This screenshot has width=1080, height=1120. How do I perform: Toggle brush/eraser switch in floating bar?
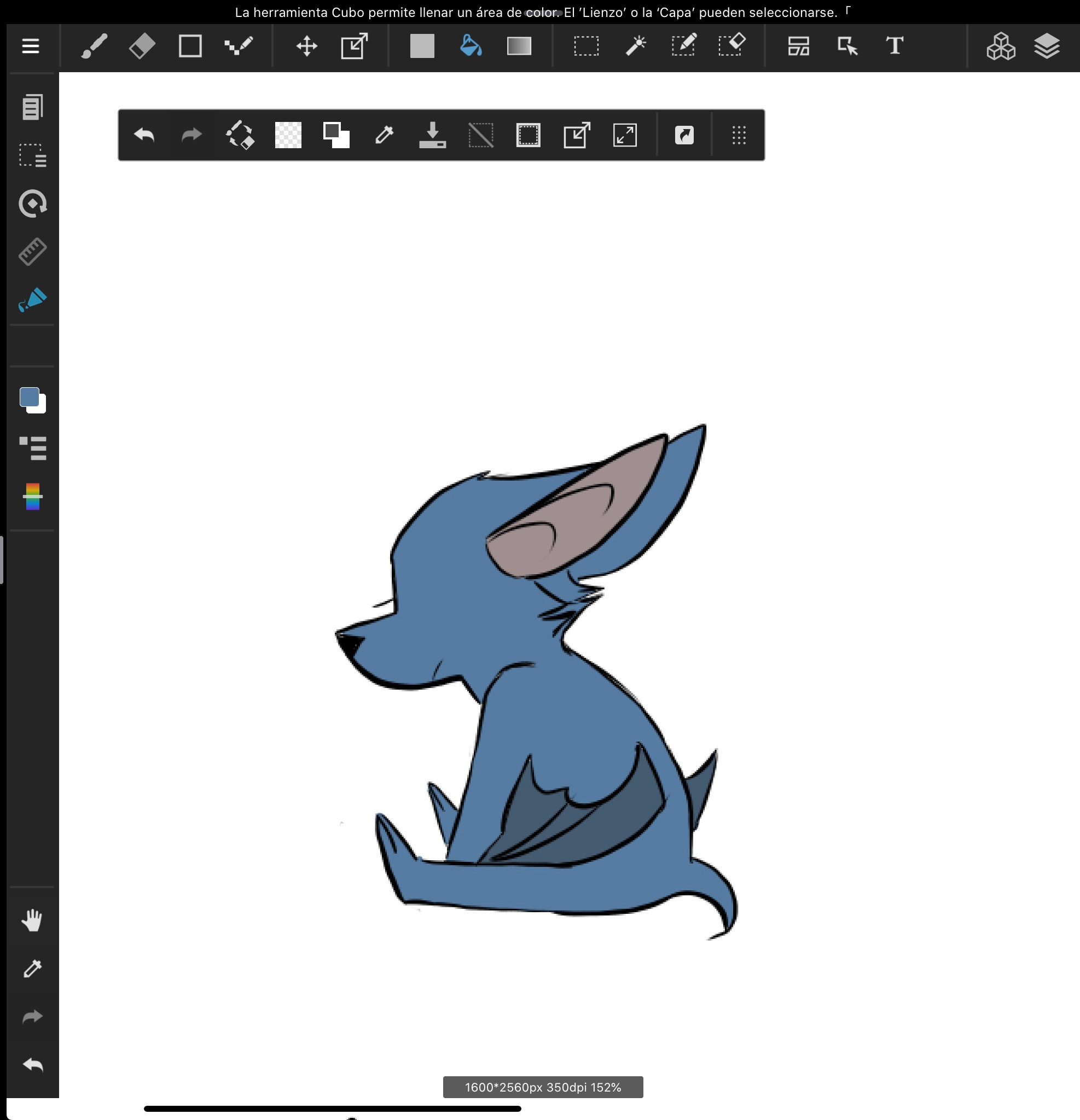click(240, 135)
